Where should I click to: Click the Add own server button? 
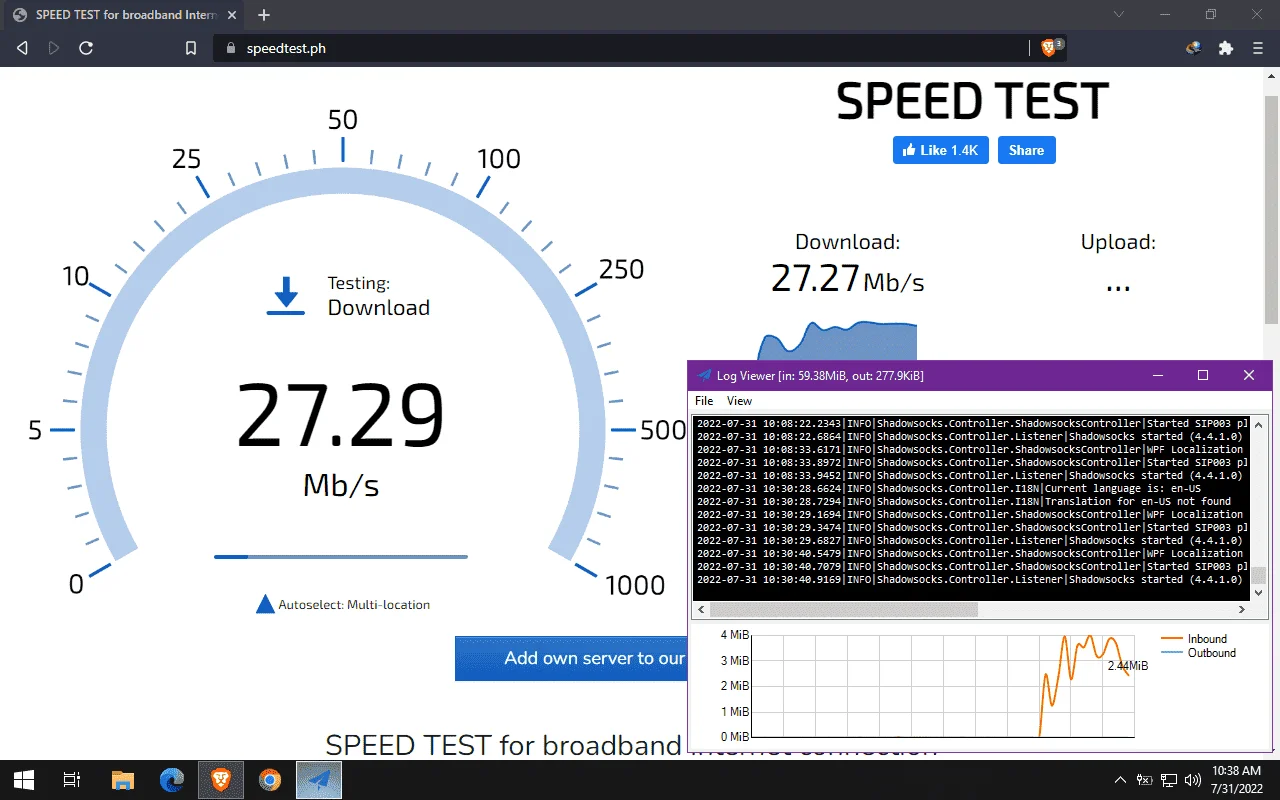coord(571,658)
